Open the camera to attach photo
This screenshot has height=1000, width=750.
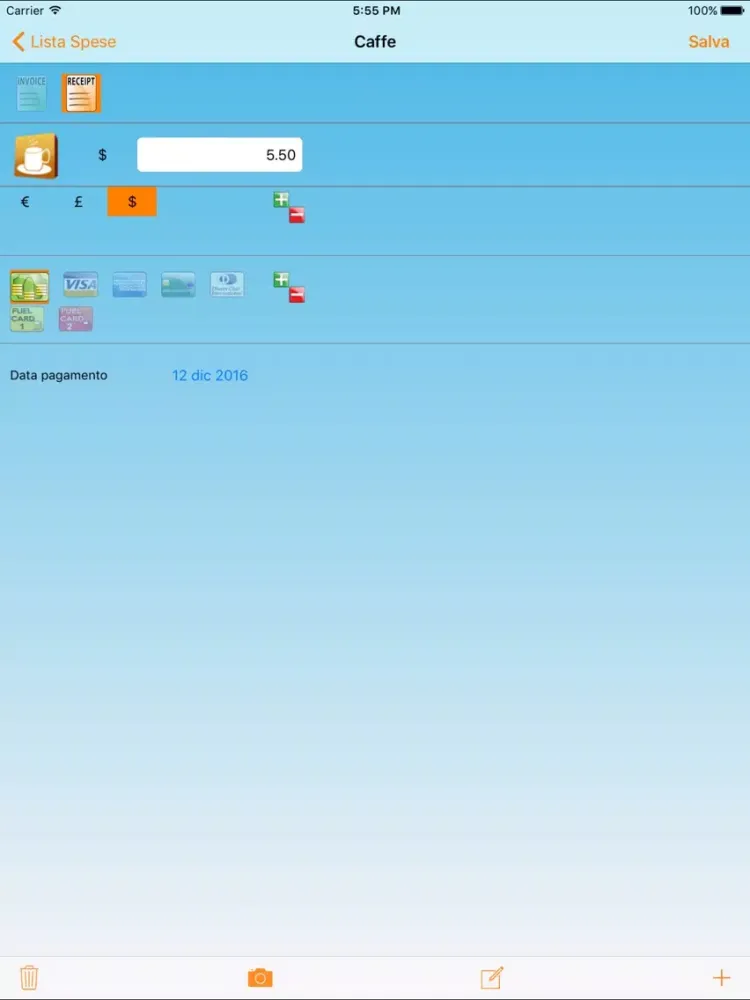click(260, 978)
